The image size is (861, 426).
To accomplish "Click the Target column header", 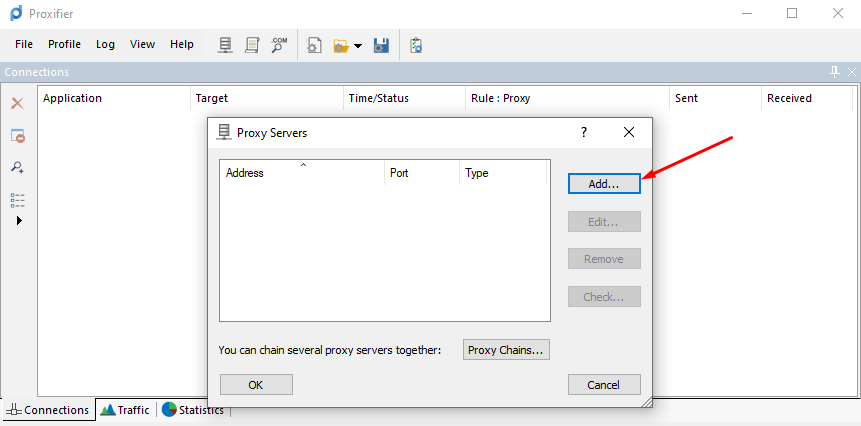I will (267, 98).
